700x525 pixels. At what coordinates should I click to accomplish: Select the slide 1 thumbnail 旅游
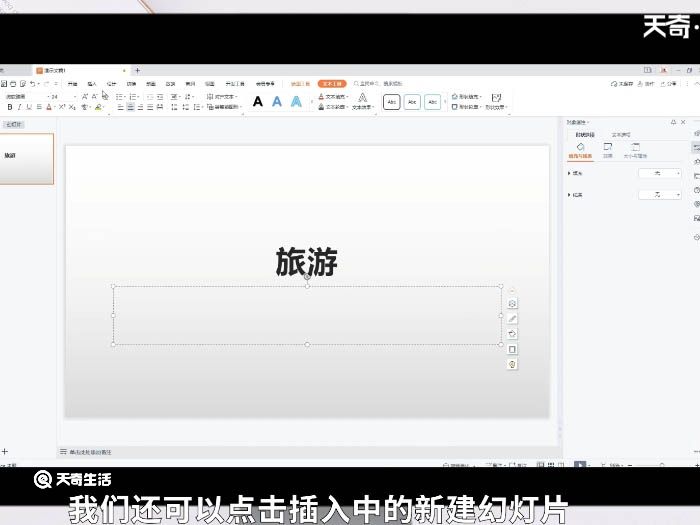pyautogui.click(x=26, y=158)
